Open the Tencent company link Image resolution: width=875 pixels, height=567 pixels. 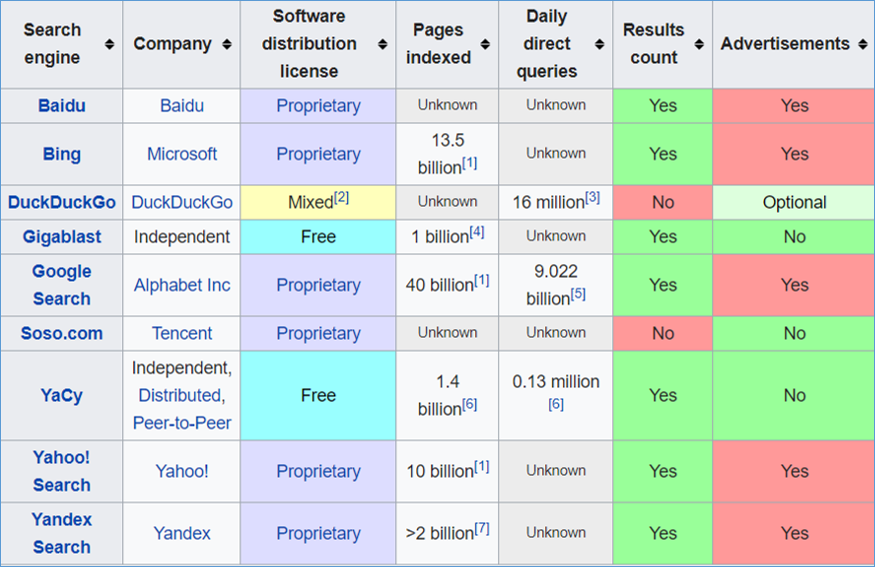click(182, 333)
